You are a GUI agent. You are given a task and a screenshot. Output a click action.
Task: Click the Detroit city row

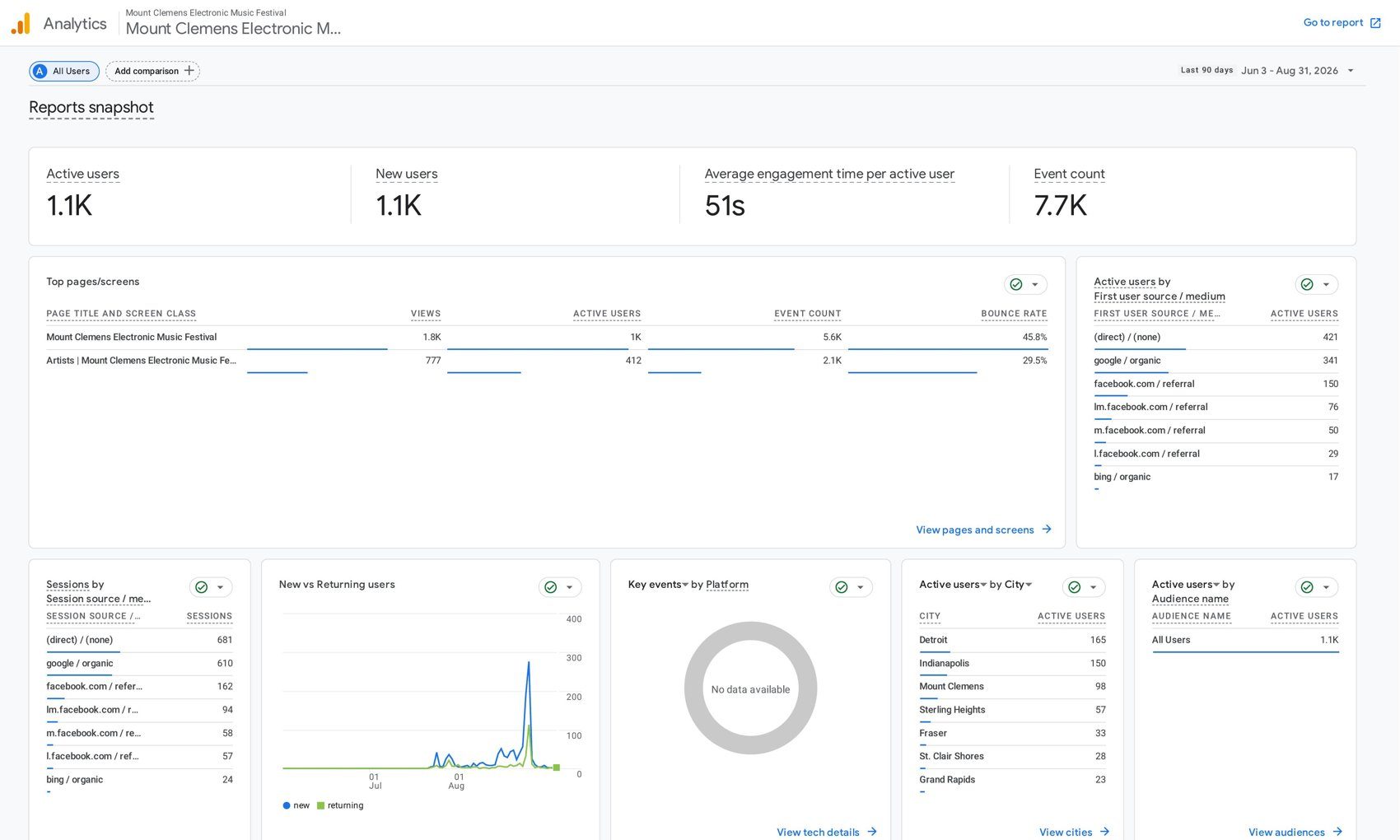1012,640
